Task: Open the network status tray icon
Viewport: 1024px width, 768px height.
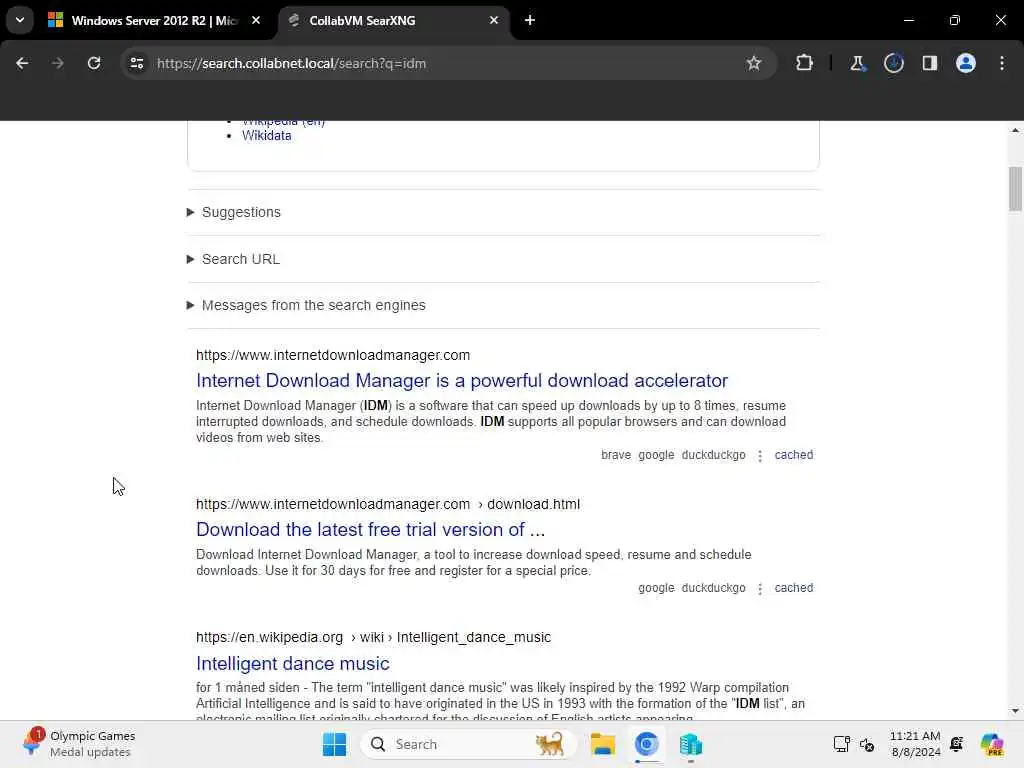Action: click(x=841, y=744)
